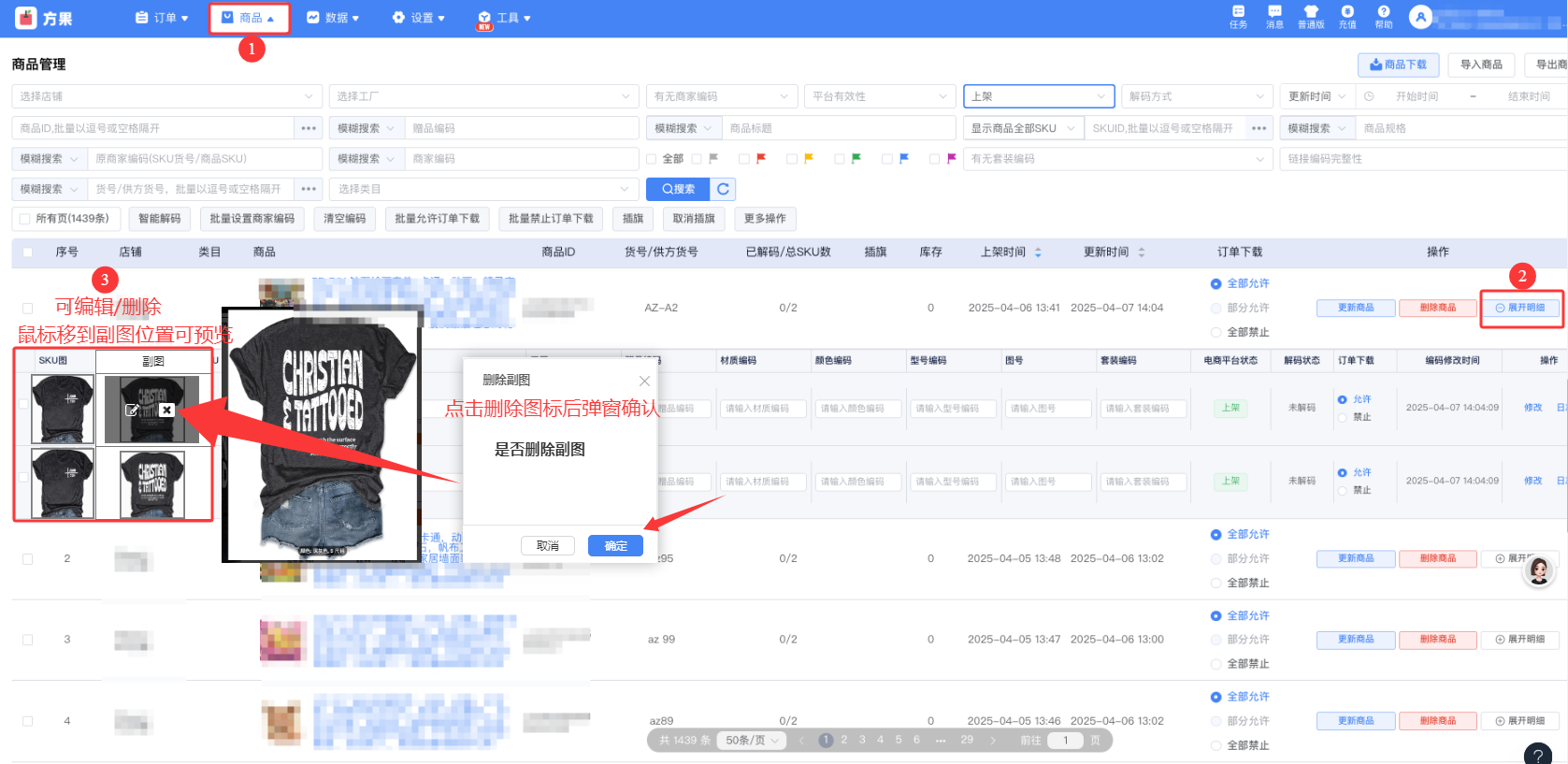
Task: Click the question mark float button
Action: click(x=1538, y=756)
